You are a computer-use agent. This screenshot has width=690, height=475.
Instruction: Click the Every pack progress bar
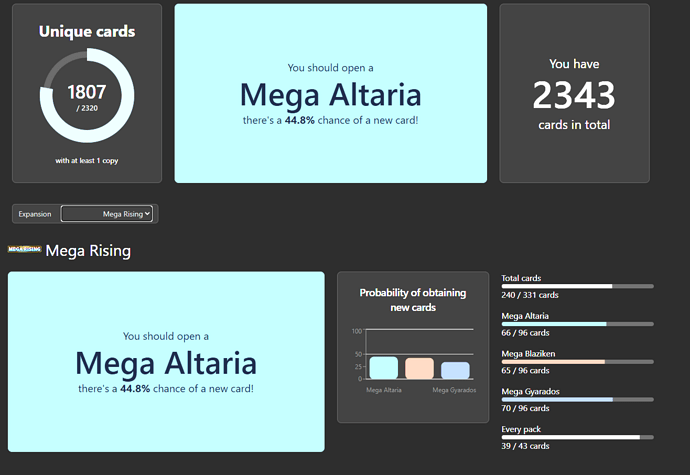click(577, 437)
